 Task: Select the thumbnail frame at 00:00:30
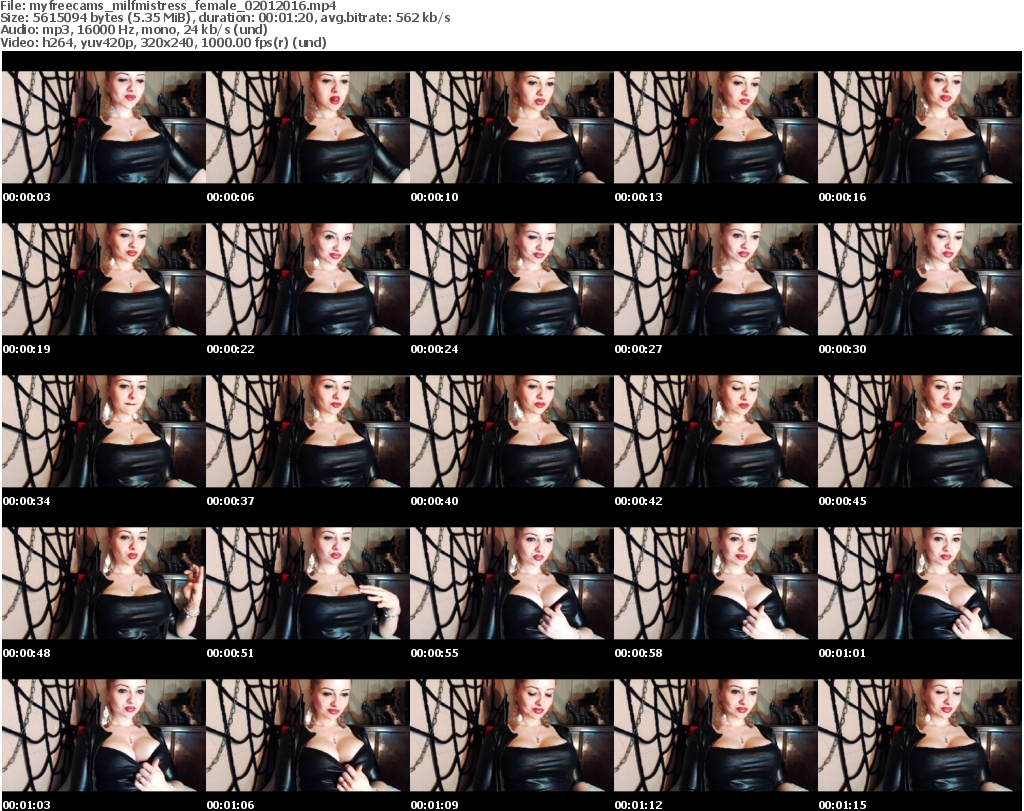[x=920, y=279]
